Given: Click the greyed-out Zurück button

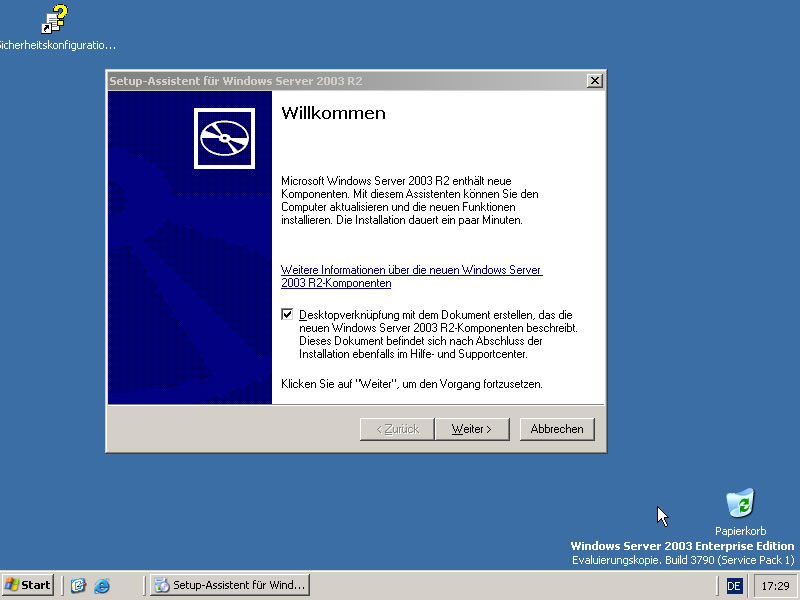Looking at the screenshot, I should click(x=397, y=429).
